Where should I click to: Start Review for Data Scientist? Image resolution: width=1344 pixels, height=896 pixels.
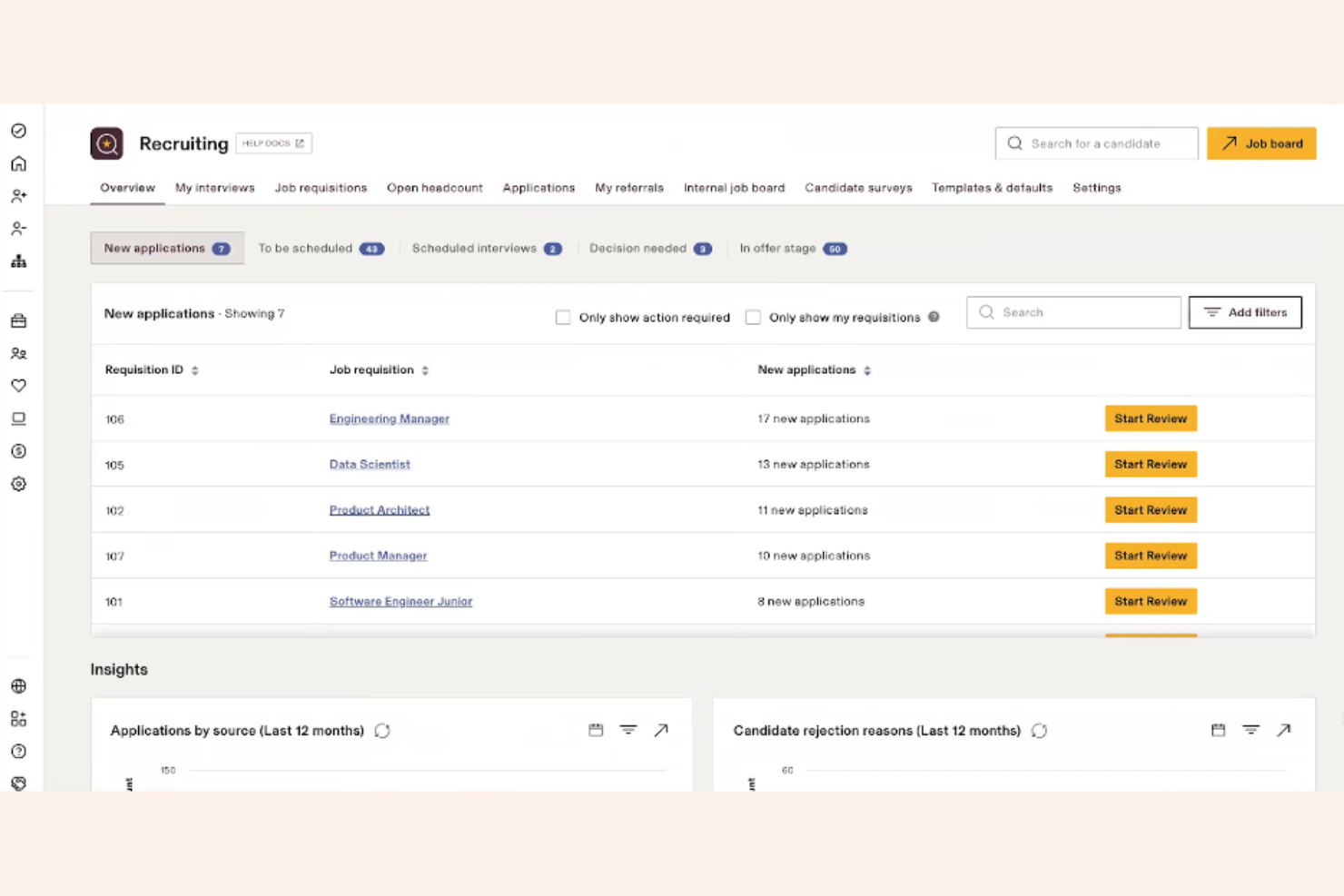pos(1150,464)
